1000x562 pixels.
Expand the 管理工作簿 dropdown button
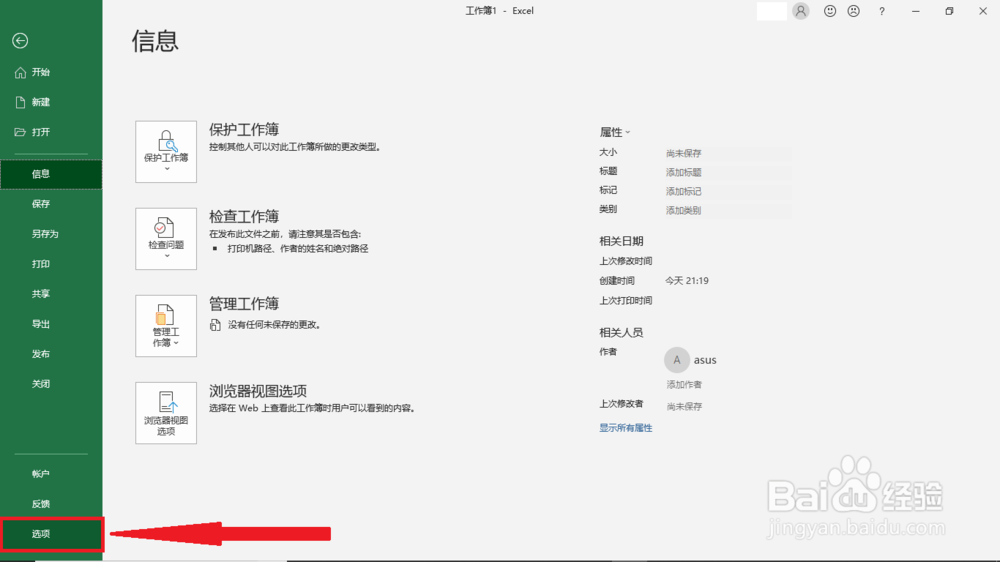tap(166, 326)
